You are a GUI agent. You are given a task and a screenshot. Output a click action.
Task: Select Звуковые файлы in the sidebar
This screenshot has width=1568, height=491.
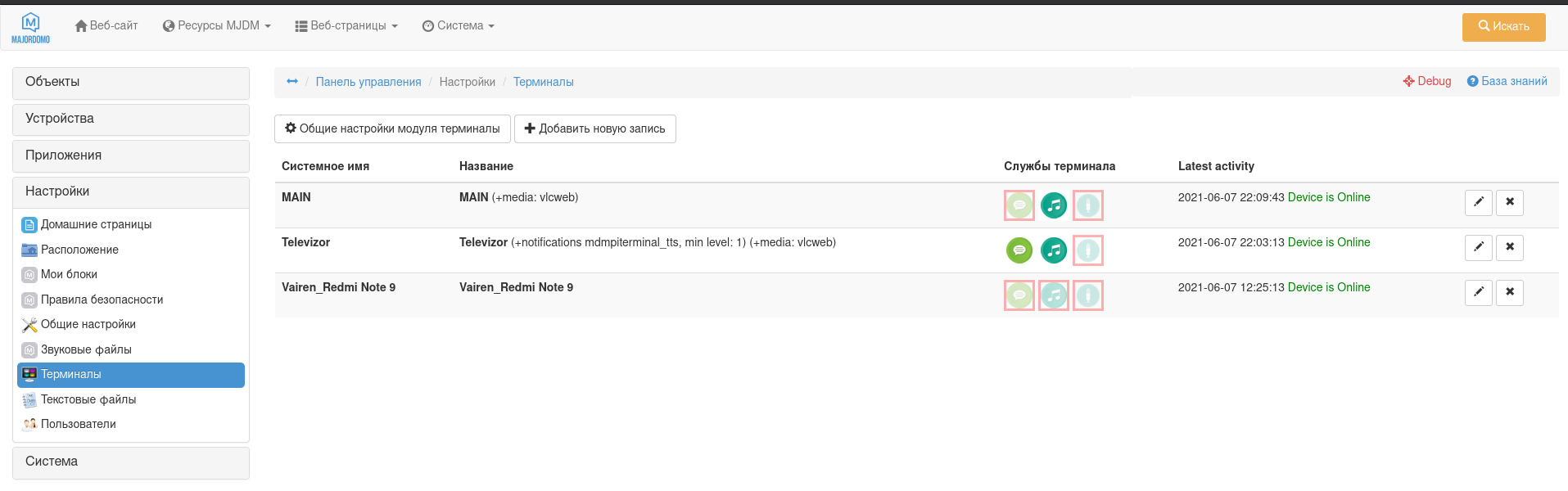coord(86,349)
